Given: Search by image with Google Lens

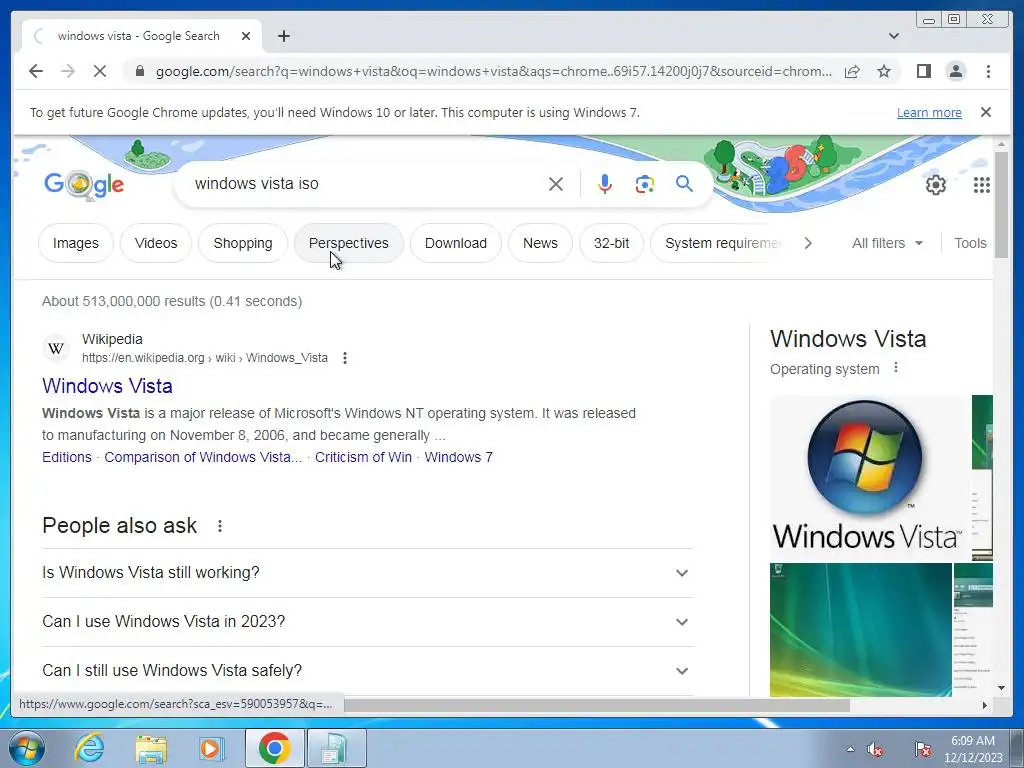Looking at the screenshot, I should [645, 184].
